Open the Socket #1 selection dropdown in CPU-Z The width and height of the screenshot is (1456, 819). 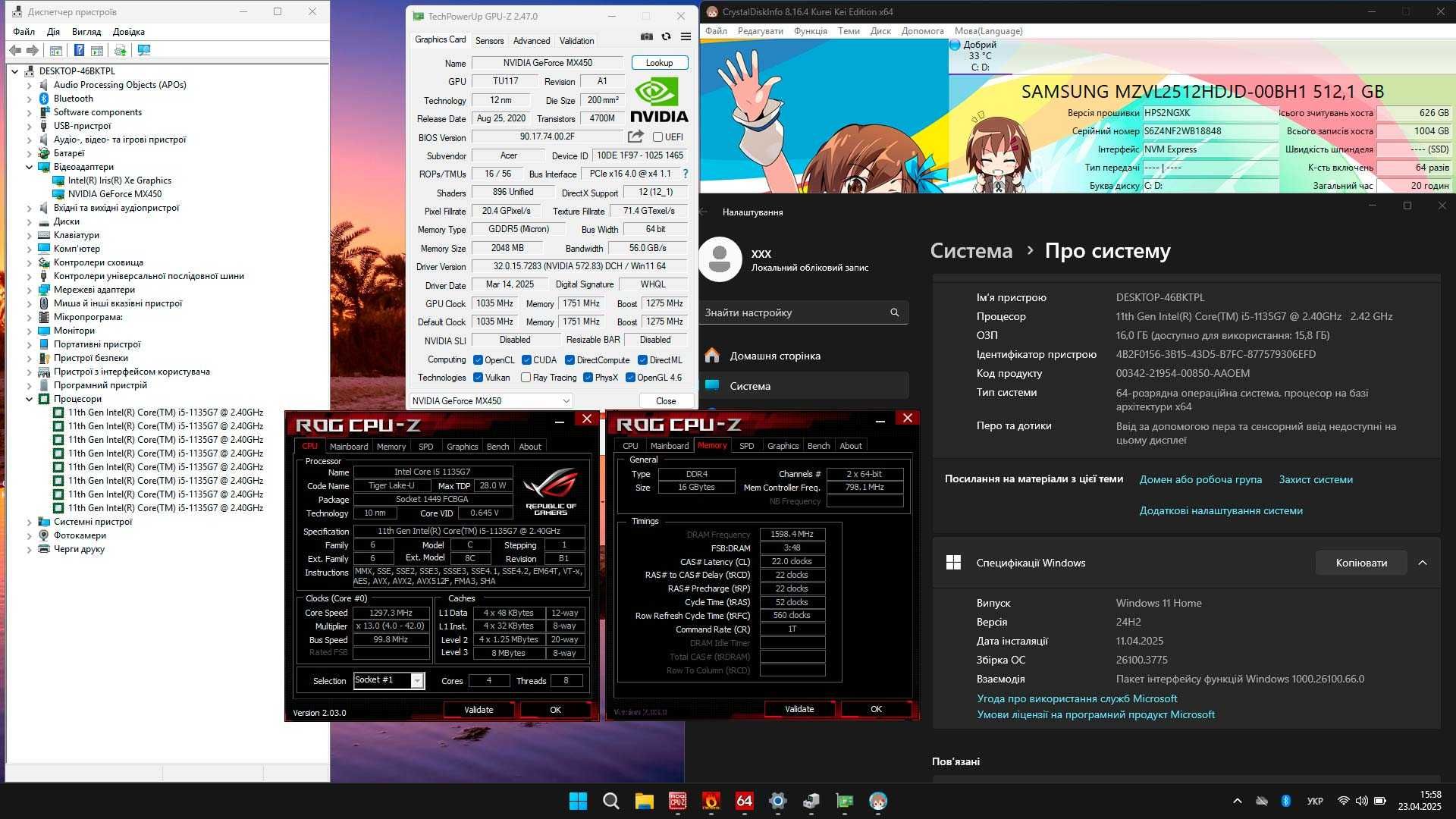[389, 680]
